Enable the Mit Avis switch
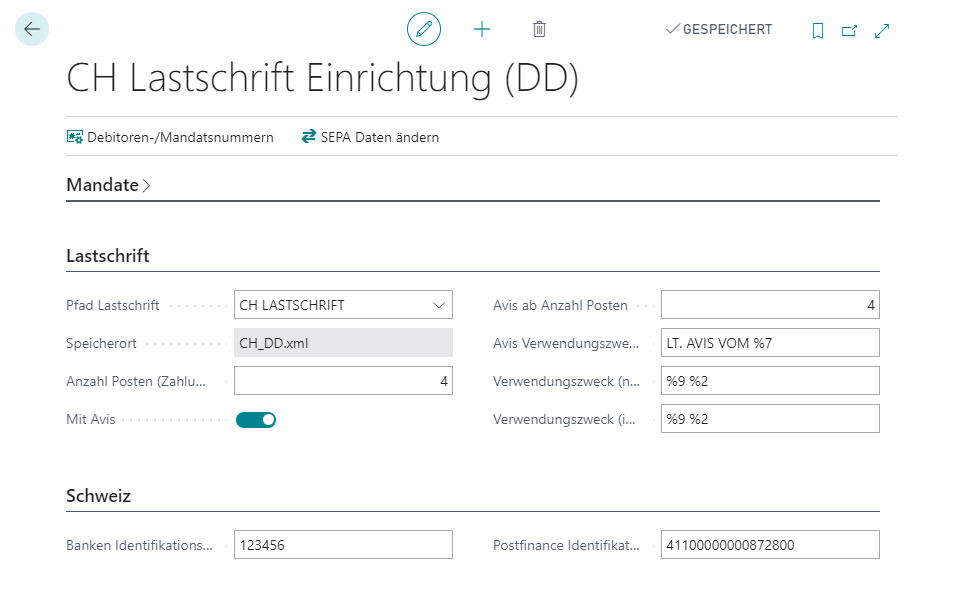The width and height of the screenshot is (965, 609). coord(256,419)
